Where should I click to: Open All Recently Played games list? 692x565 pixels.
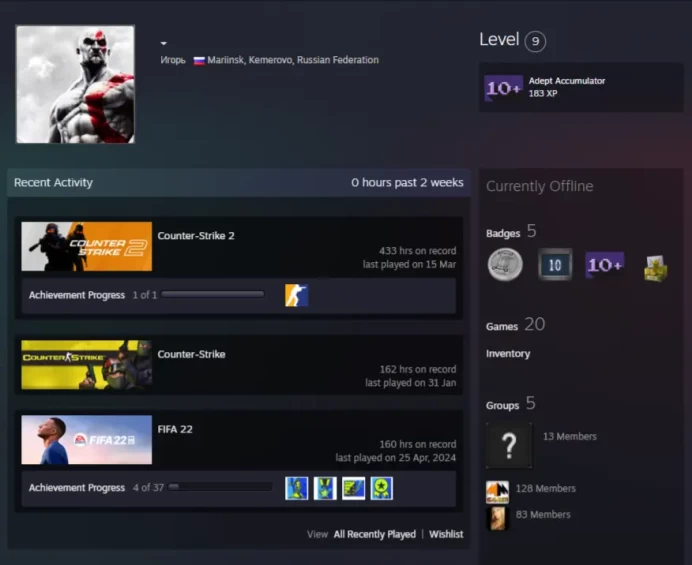point(374,535)
